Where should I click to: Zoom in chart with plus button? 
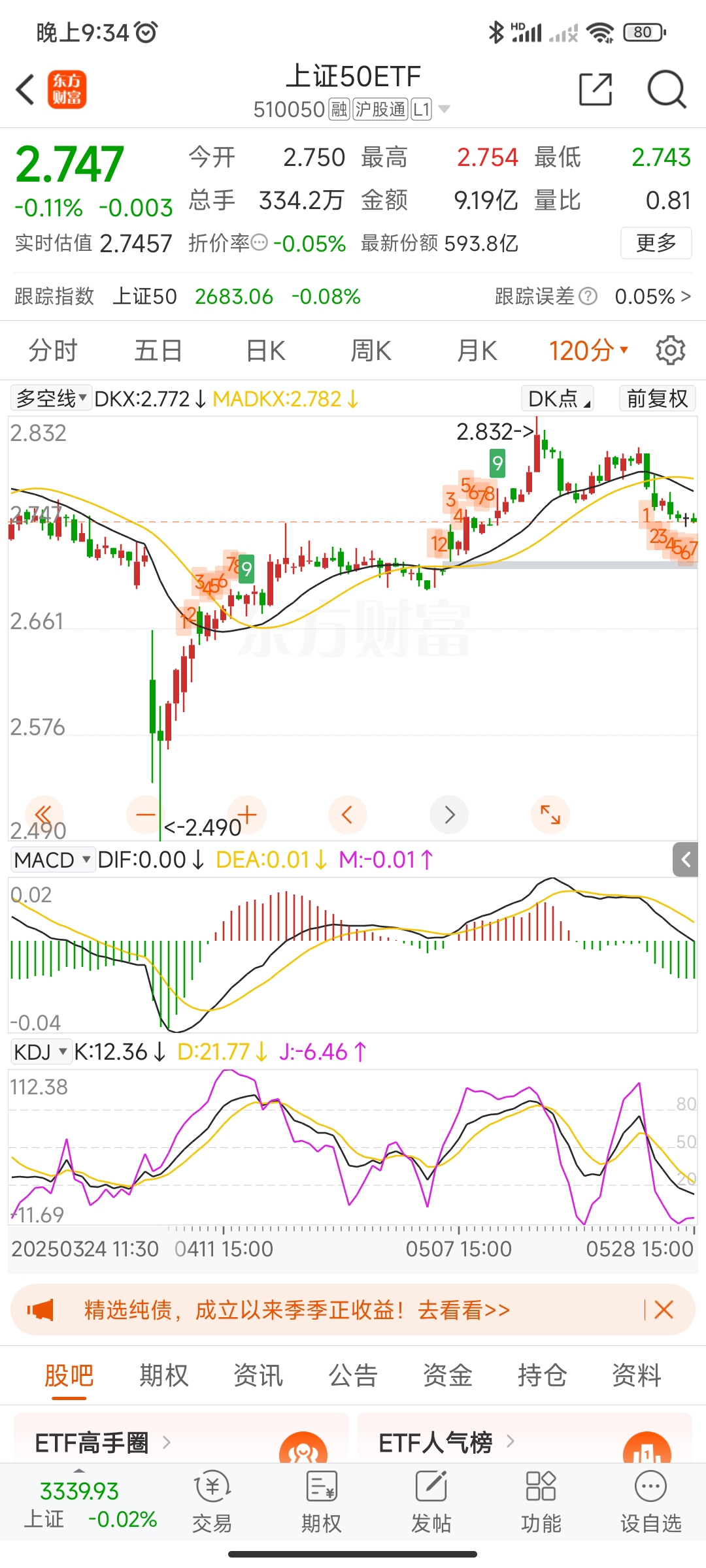point(247,815)
